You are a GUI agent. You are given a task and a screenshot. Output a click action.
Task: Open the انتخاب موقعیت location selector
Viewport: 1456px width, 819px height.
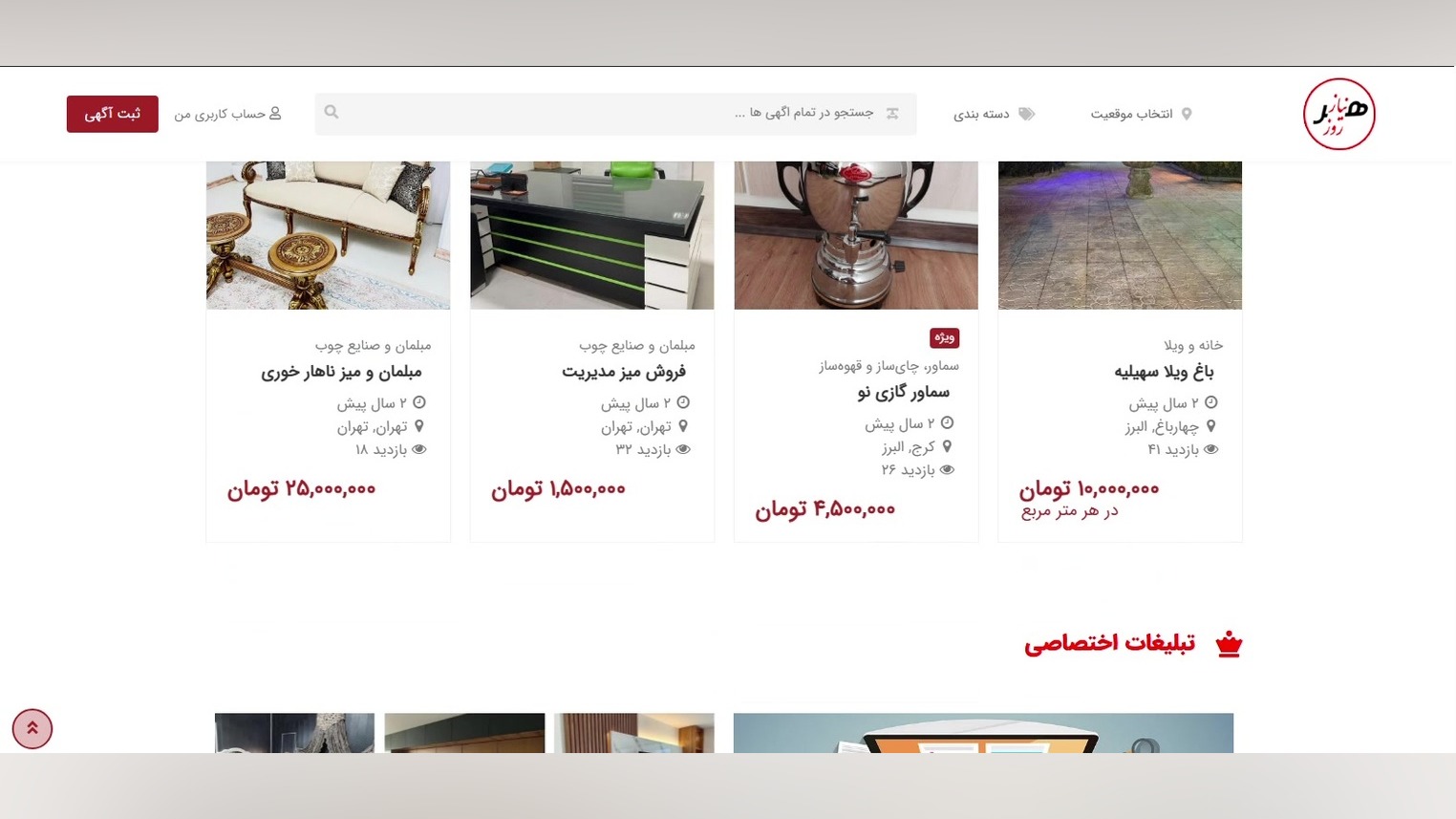pos(1141,114)
